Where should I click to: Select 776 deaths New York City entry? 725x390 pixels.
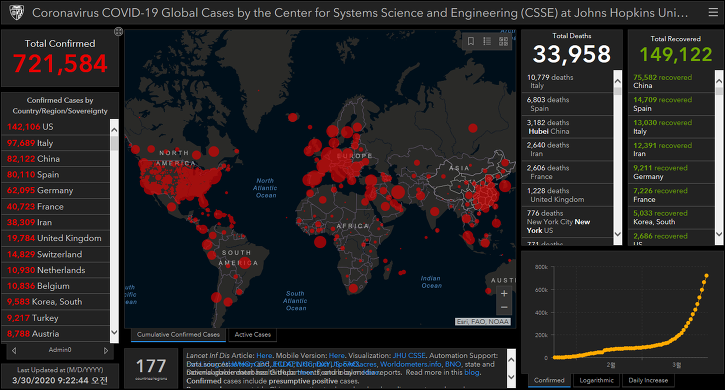tap(568, 222)
